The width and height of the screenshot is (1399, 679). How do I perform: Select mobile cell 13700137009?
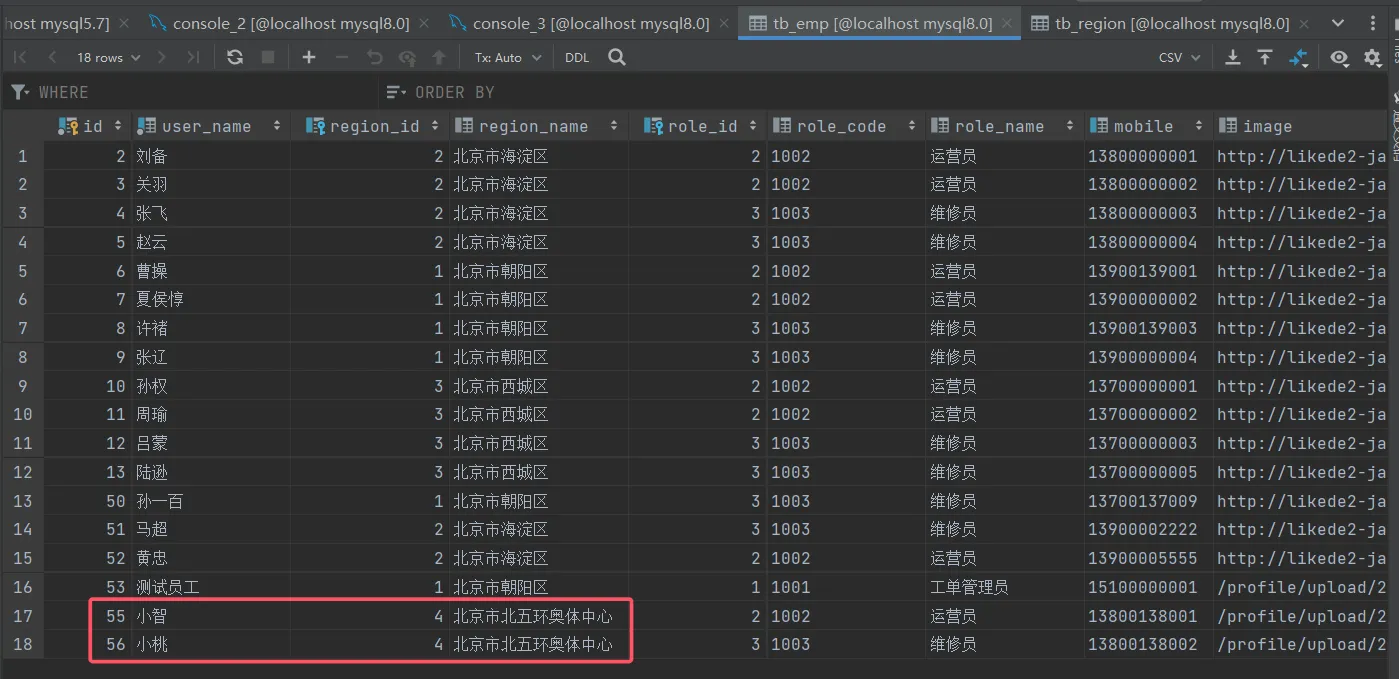[1148, 501]
